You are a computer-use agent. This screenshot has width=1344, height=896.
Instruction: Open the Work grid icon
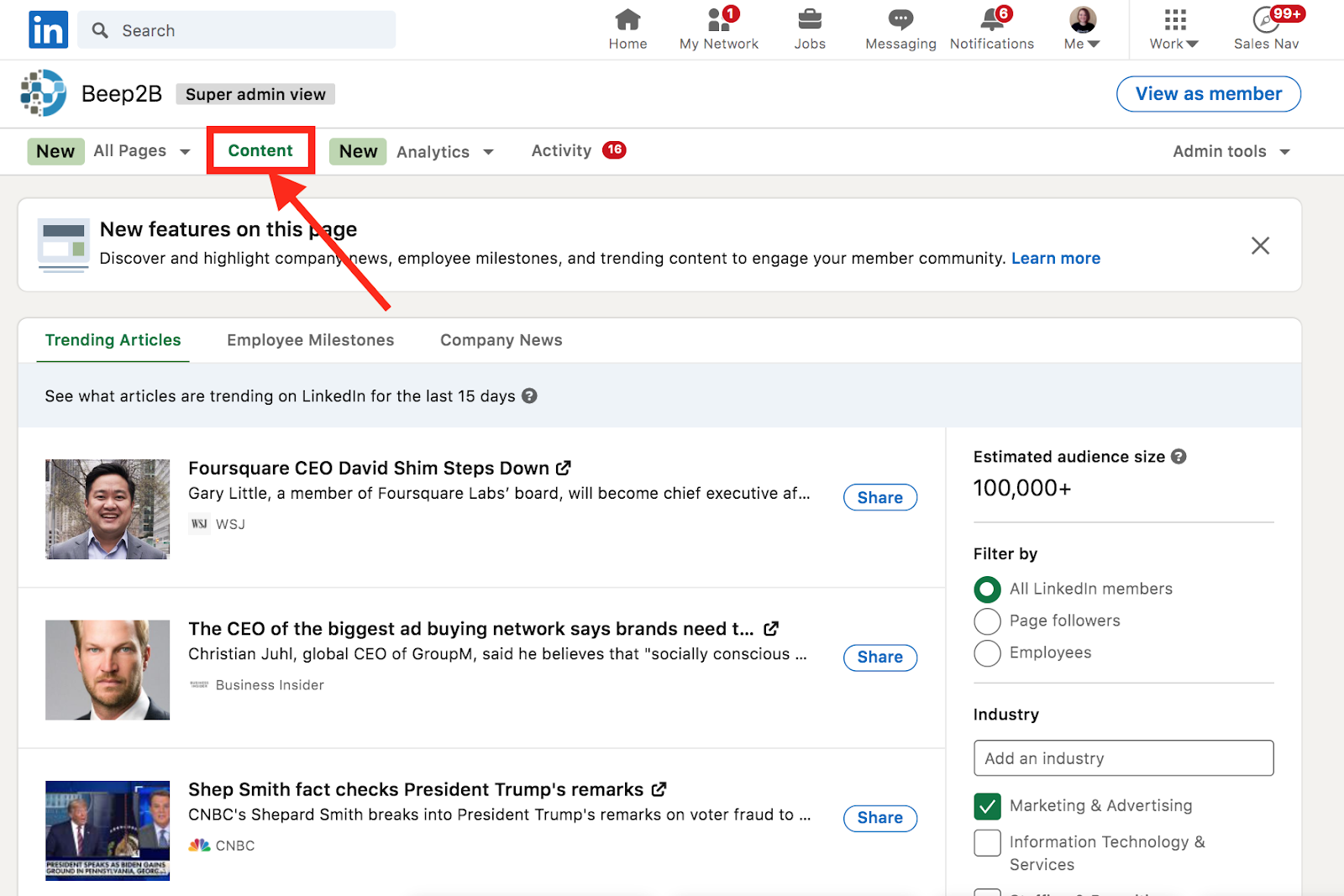click(1175, 19)
